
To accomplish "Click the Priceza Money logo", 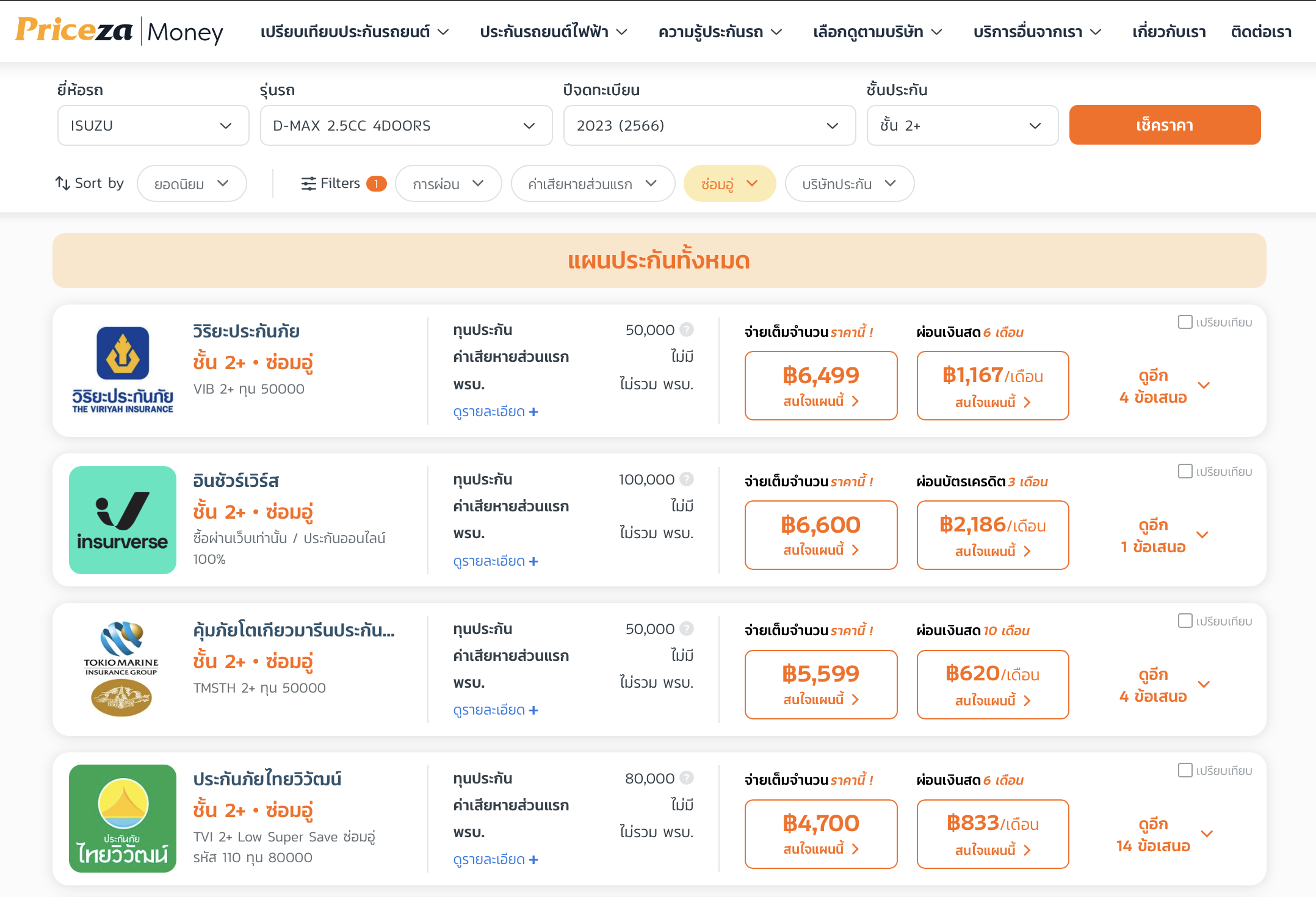I will coord(119,31).
